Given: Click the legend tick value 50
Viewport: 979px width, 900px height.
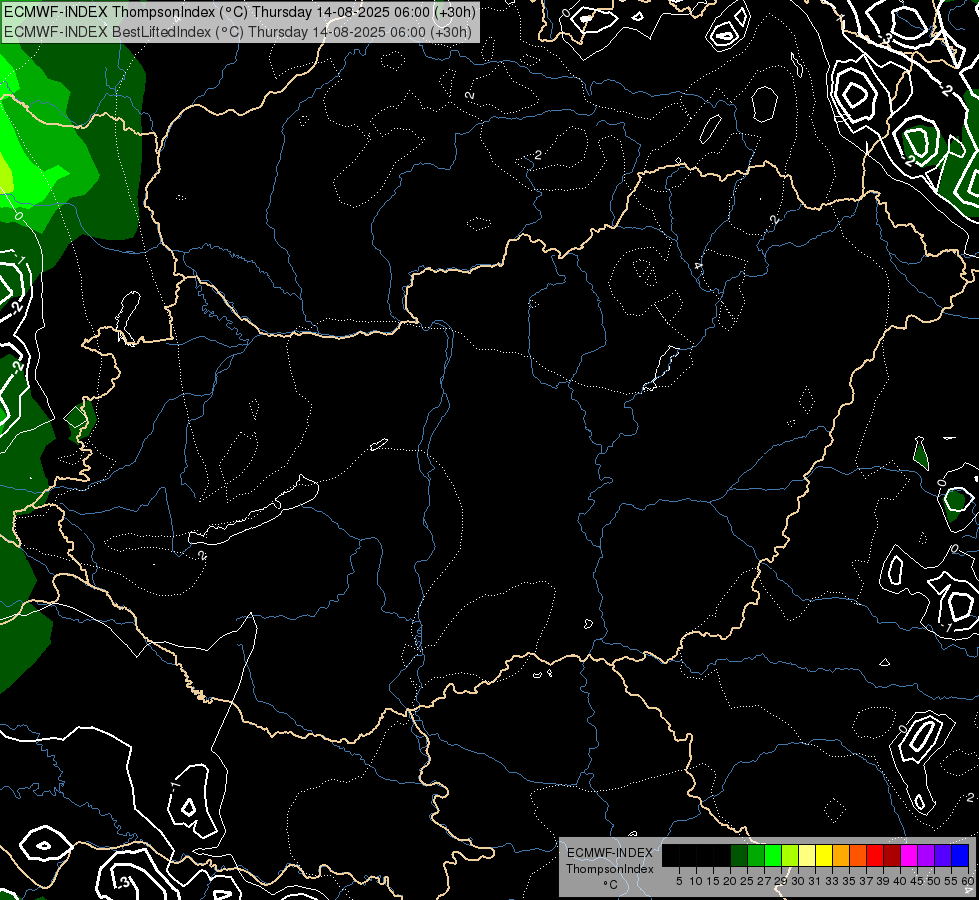Looking at the screenshot, I should [934, 881].
